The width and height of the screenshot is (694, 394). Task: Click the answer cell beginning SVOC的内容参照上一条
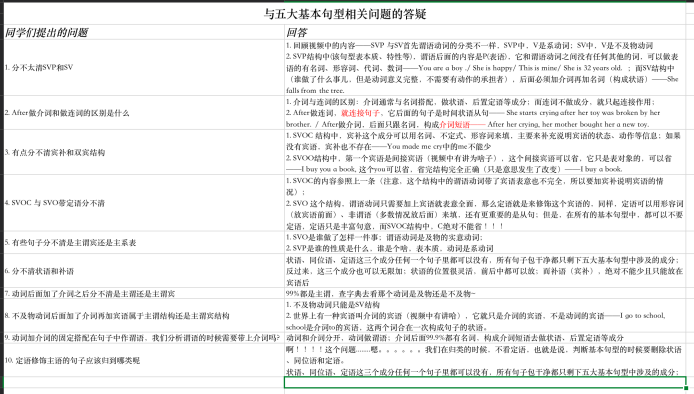[485, 203]
